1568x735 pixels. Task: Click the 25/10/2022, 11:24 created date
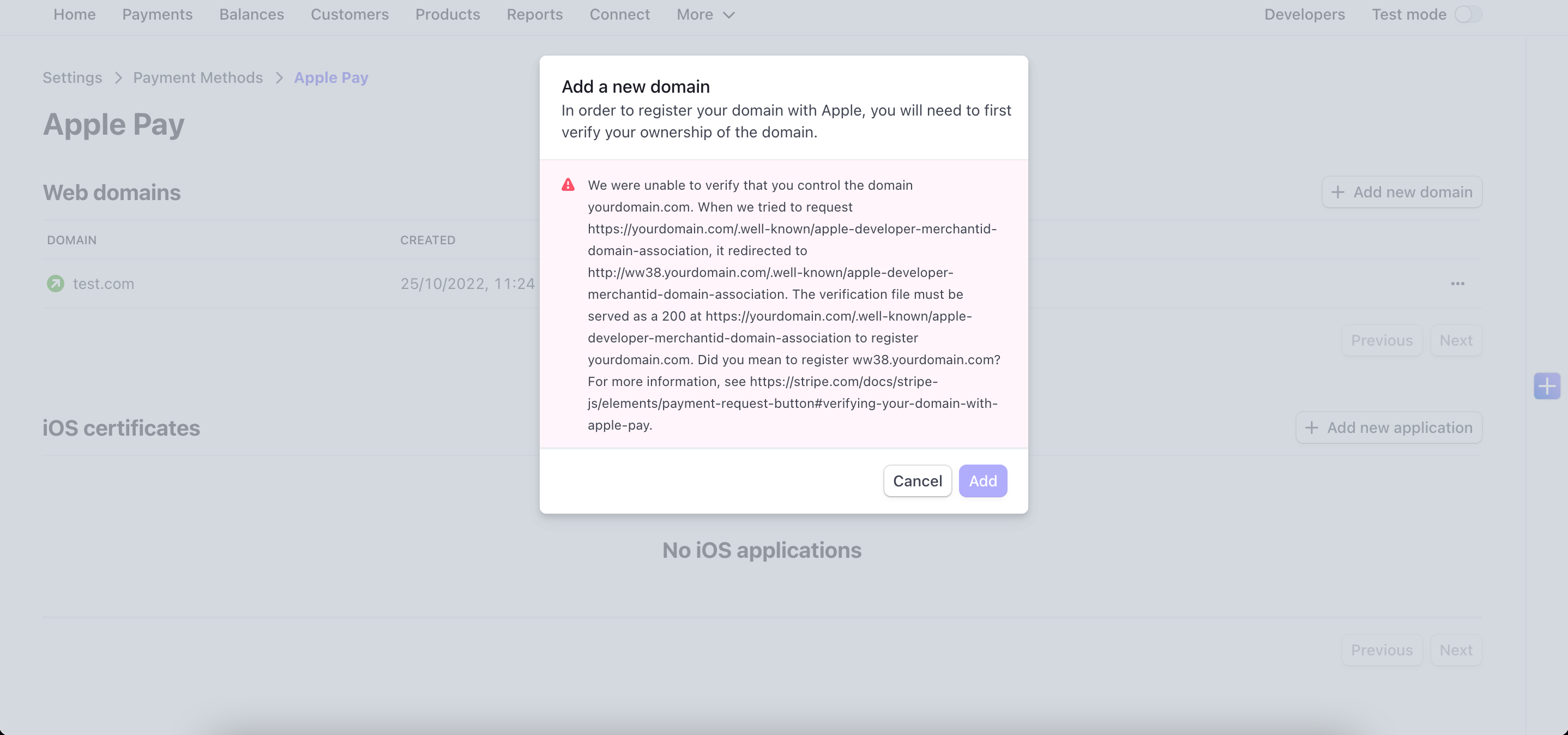click(x=467, y=284)
